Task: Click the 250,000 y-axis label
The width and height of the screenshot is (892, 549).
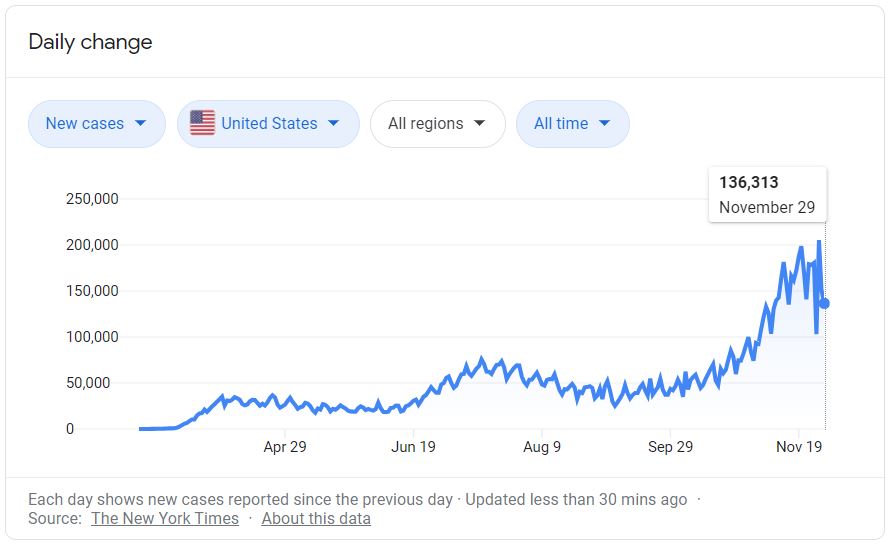Action: tap(92, 199)
